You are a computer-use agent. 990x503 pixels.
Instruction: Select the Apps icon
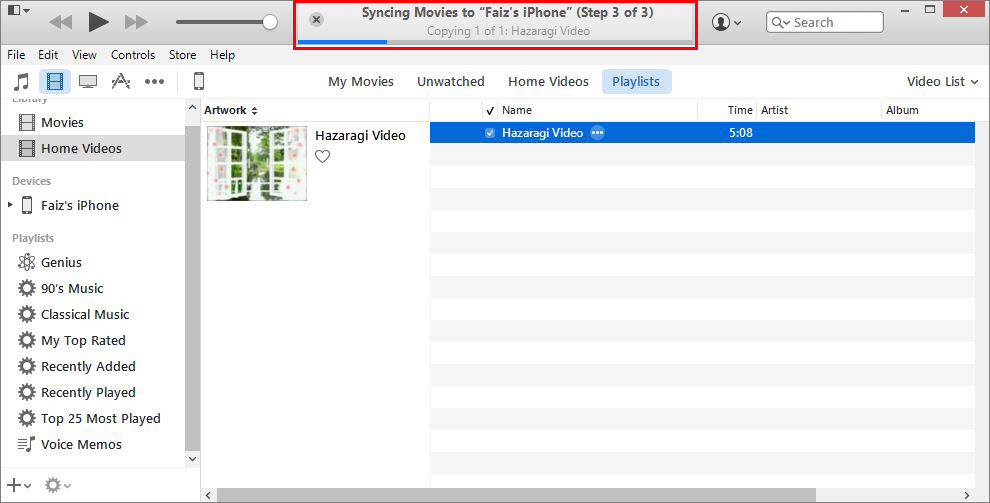click(x=121, y=81)
